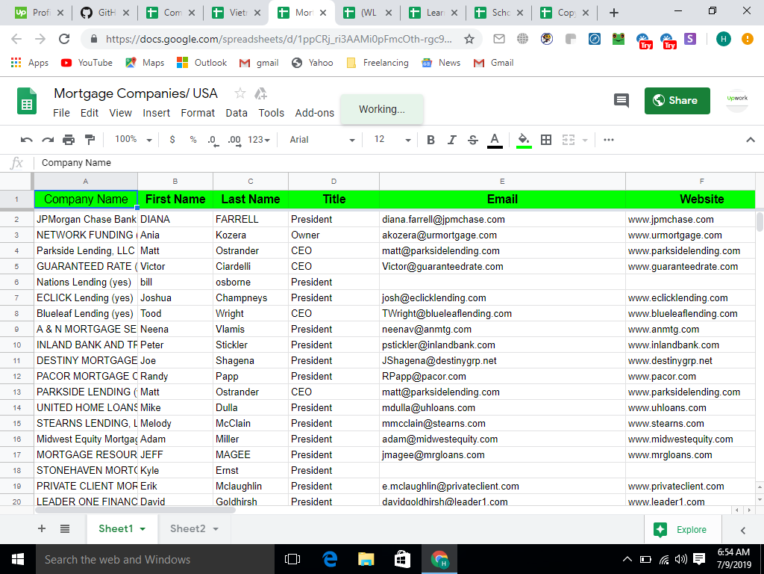Screen dimensions: 764x574
Task: Click the Undo icon in toolbar
Action: pos(26,140)
